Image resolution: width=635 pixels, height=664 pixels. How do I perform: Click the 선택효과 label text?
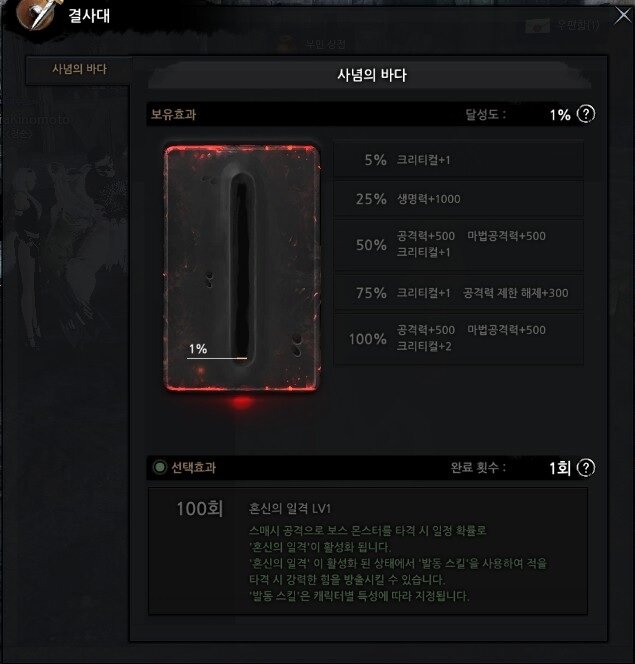point(193,468)
